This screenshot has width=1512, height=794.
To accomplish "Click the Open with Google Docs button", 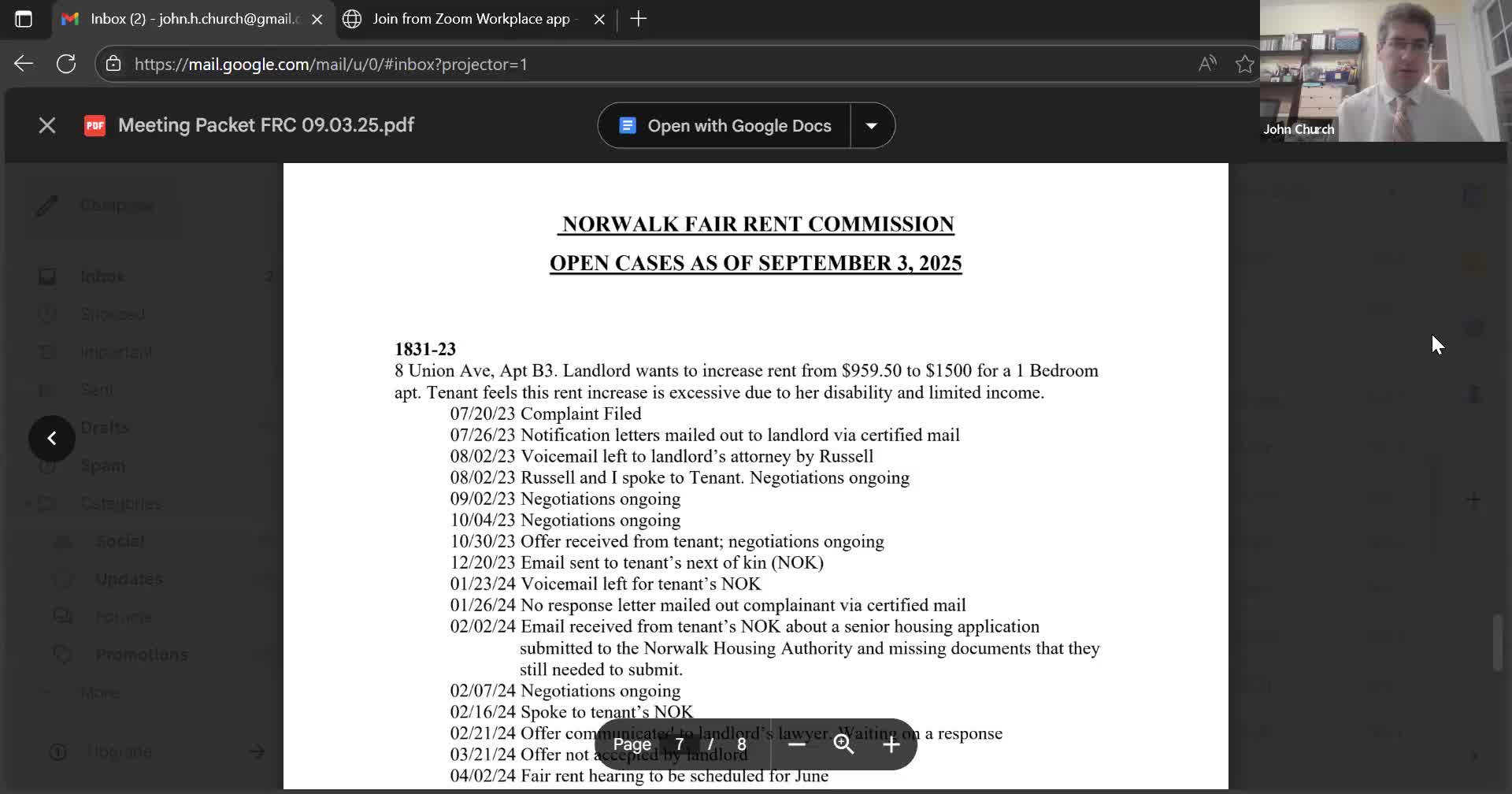I will pyautogui.click(x=724, y=126).
